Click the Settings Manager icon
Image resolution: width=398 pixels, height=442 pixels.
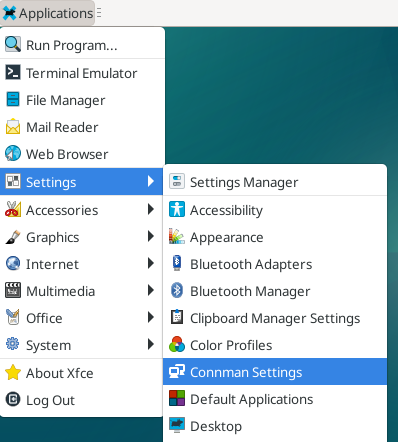tap(177, 181)
